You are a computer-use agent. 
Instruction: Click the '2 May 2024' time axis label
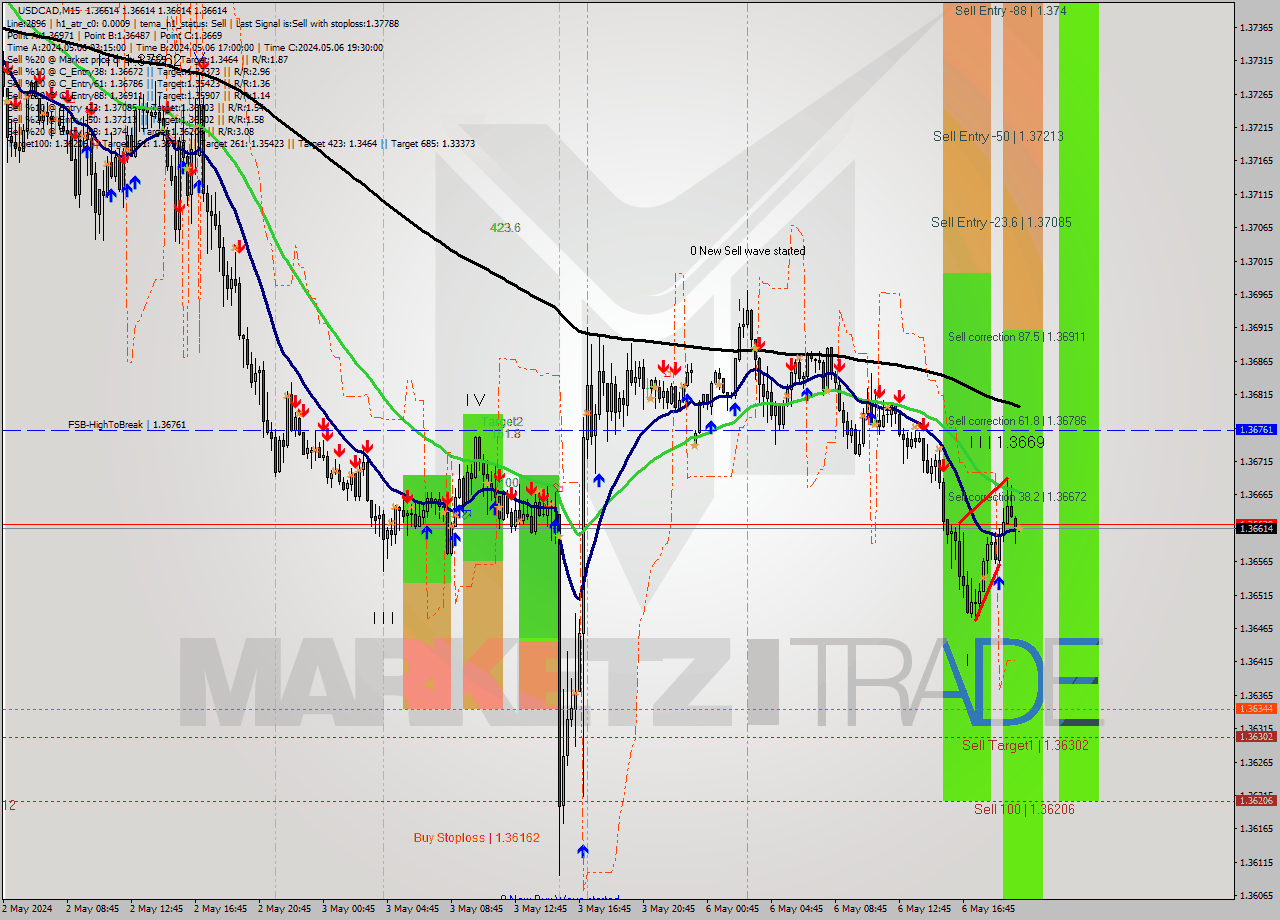[x=29, y=909]
